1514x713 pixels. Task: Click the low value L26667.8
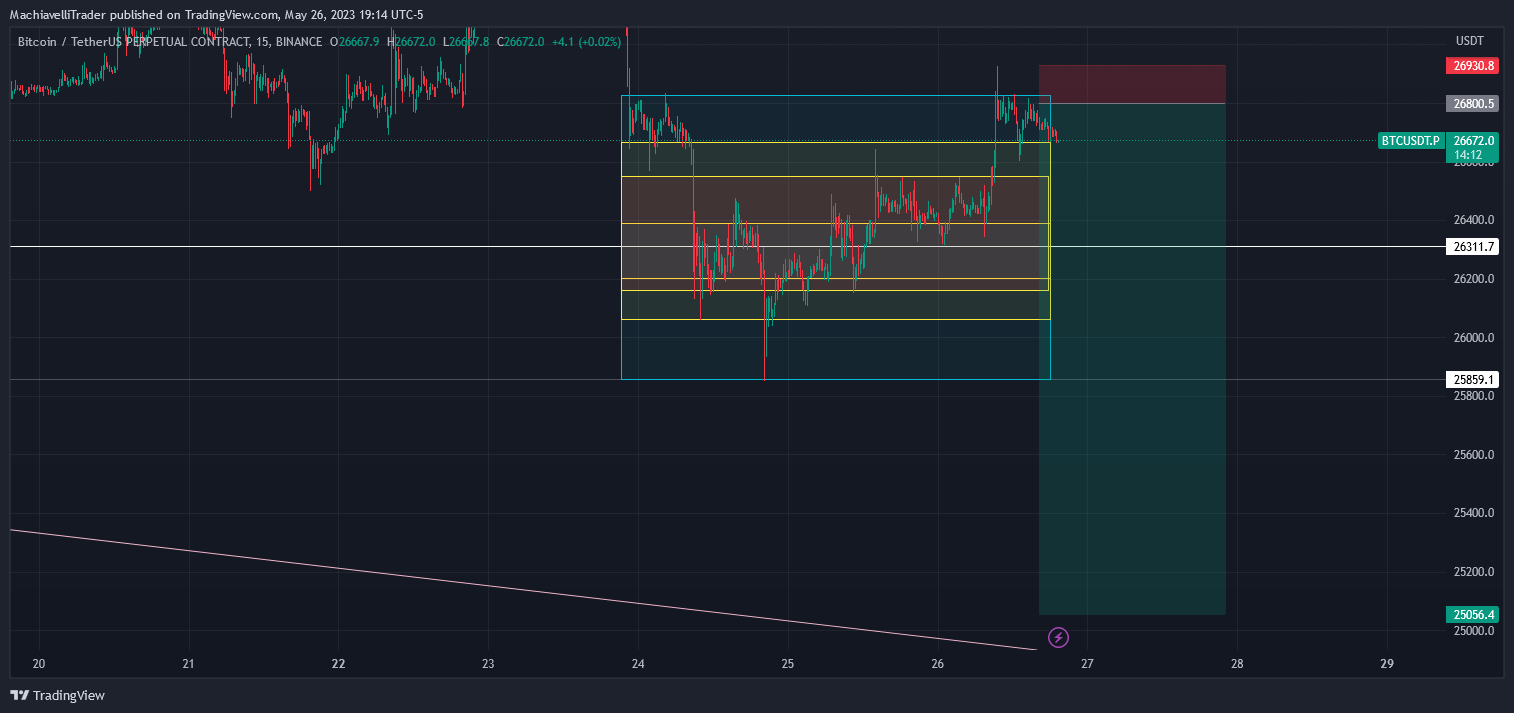point(468,42)
